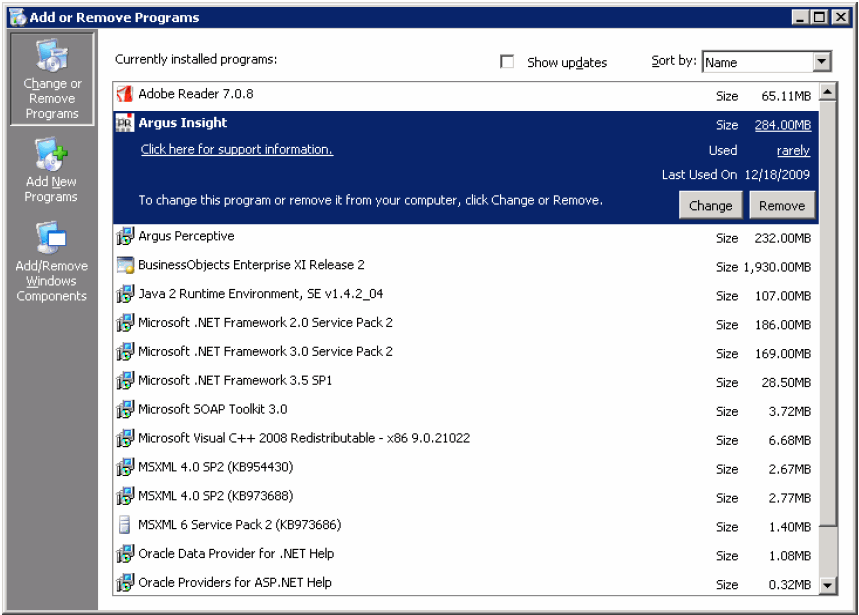Enable the Show updates checkbox
Image resolution: width=859 pixels, height=615 pixels.
click(507, 61)
